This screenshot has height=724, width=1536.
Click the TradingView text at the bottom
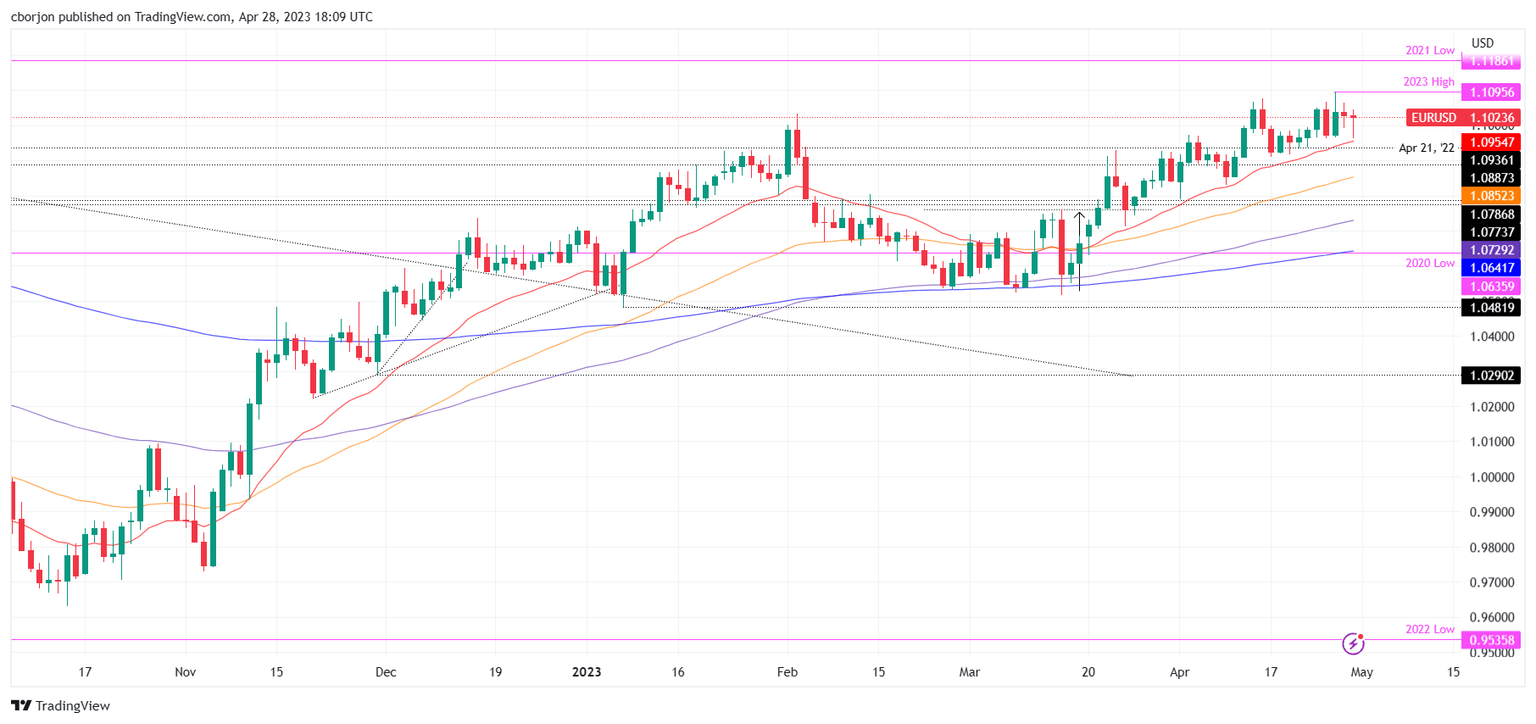point(73,705)
